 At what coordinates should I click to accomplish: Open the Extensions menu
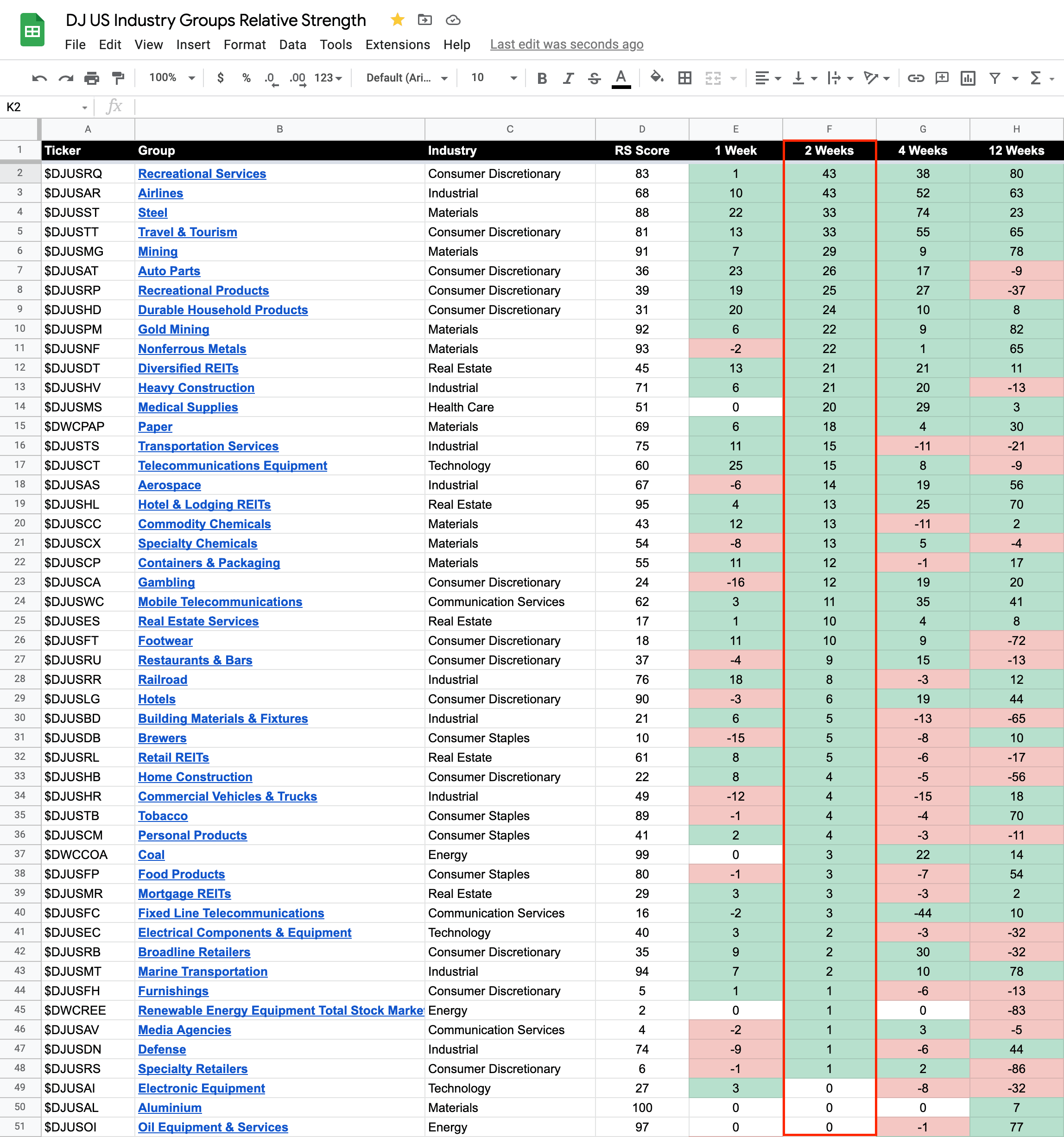(398, 44)
